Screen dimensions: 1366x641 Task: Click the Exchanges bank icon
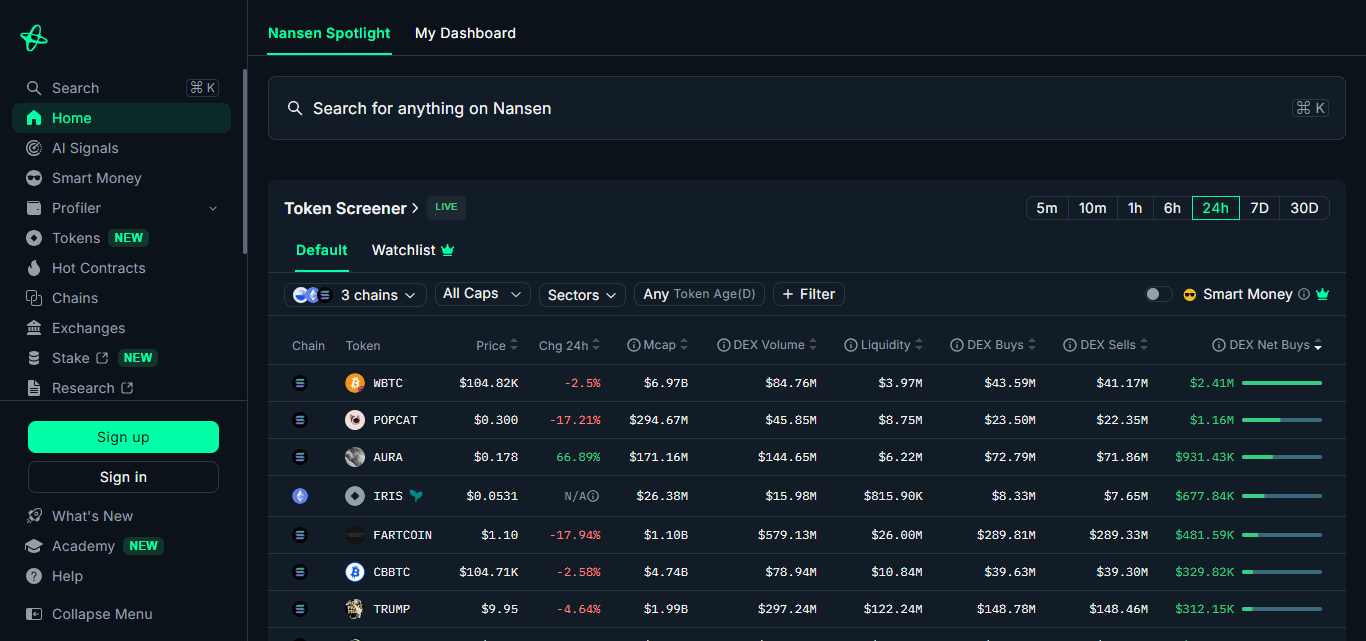34,328
